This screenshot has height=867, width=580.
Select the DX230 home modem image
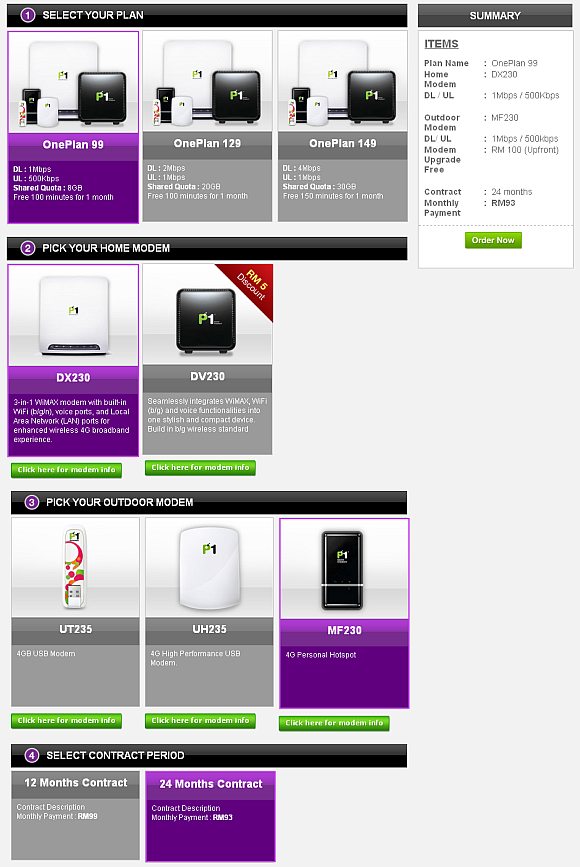coord(73,315)
